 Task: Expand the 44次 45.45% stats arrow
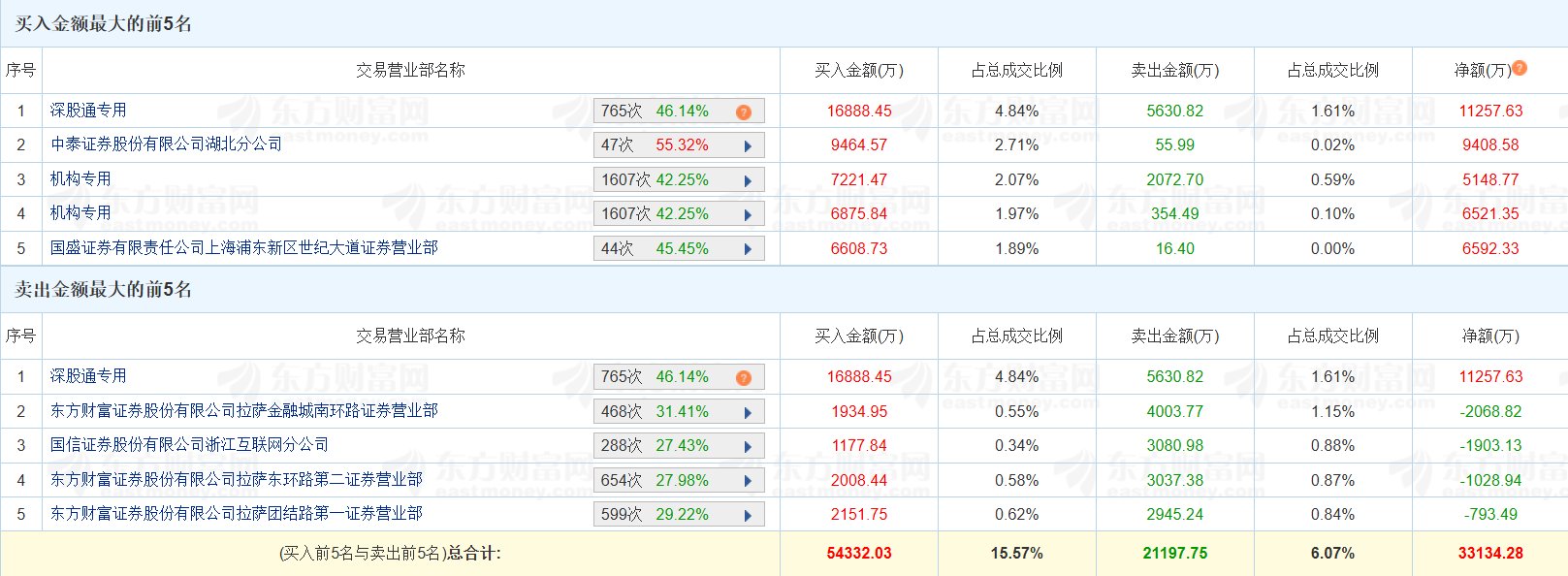click(x=748, y=250)
